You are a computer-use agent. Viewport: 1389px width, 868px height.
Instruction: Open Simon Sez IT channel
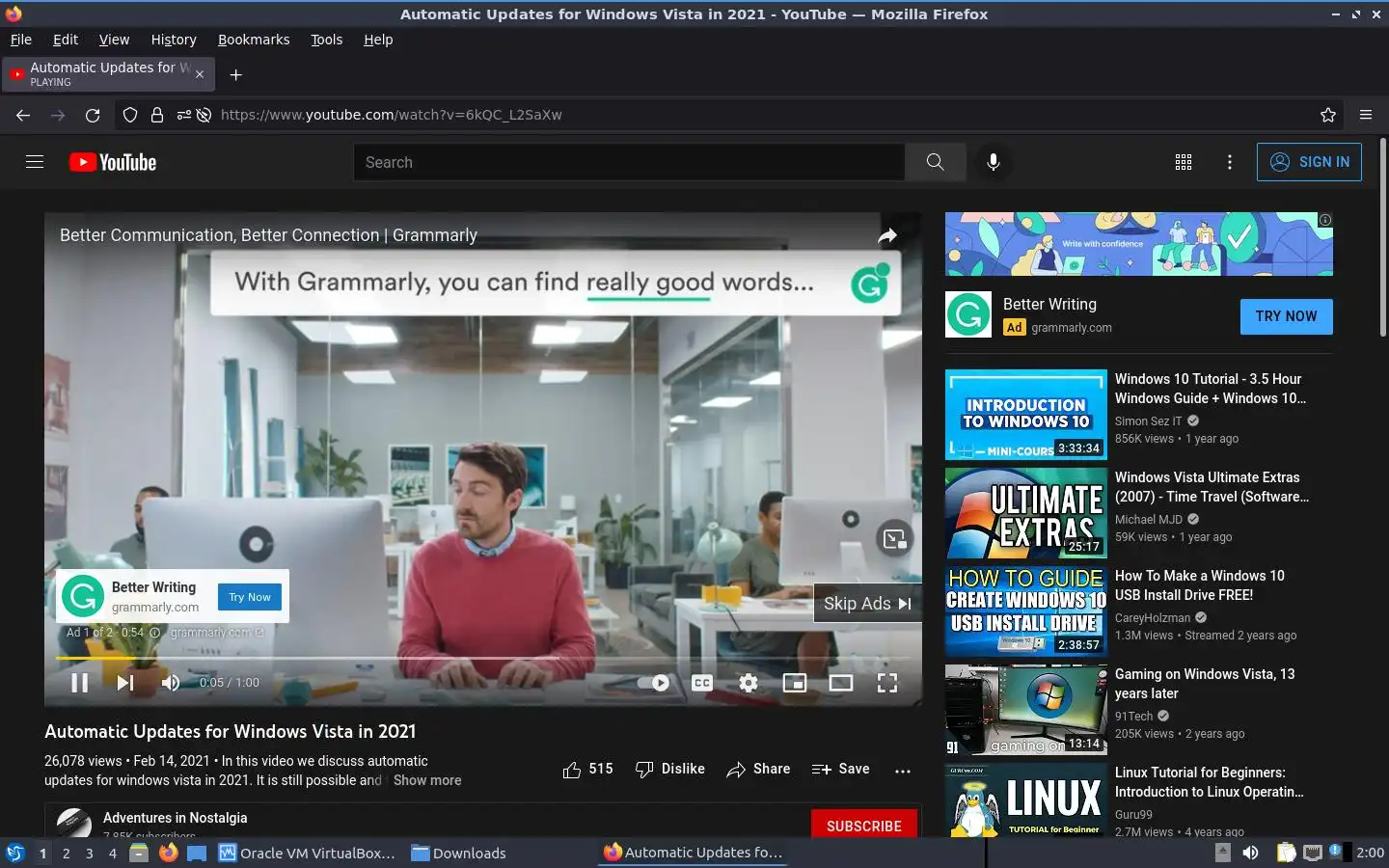[1148, 421]
